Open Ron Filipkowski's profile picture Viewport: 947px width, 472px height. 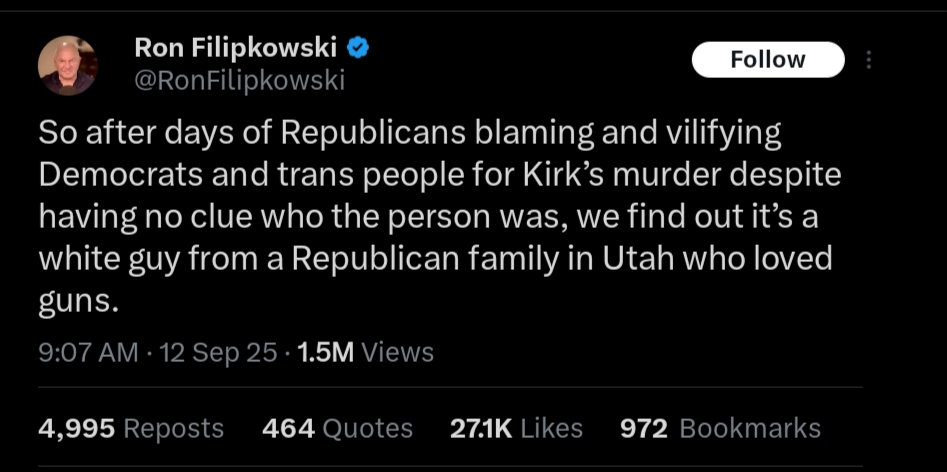coord(68,65)
